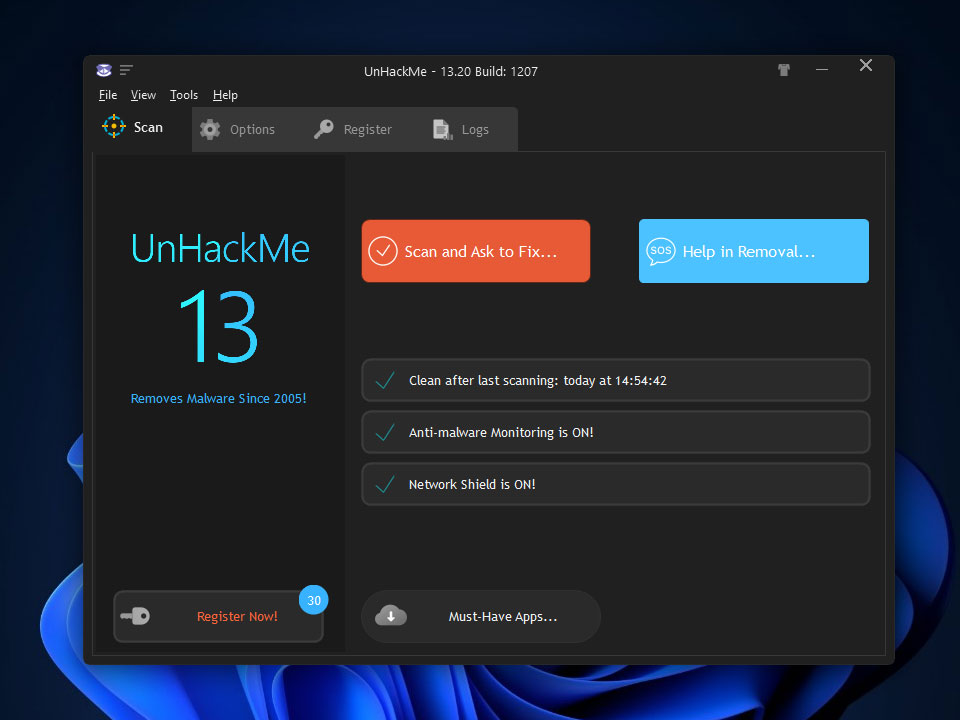Screen dimensions: 960x720
Task: Click the blue 30 notification badge
Action: click(x=313, y=600)
